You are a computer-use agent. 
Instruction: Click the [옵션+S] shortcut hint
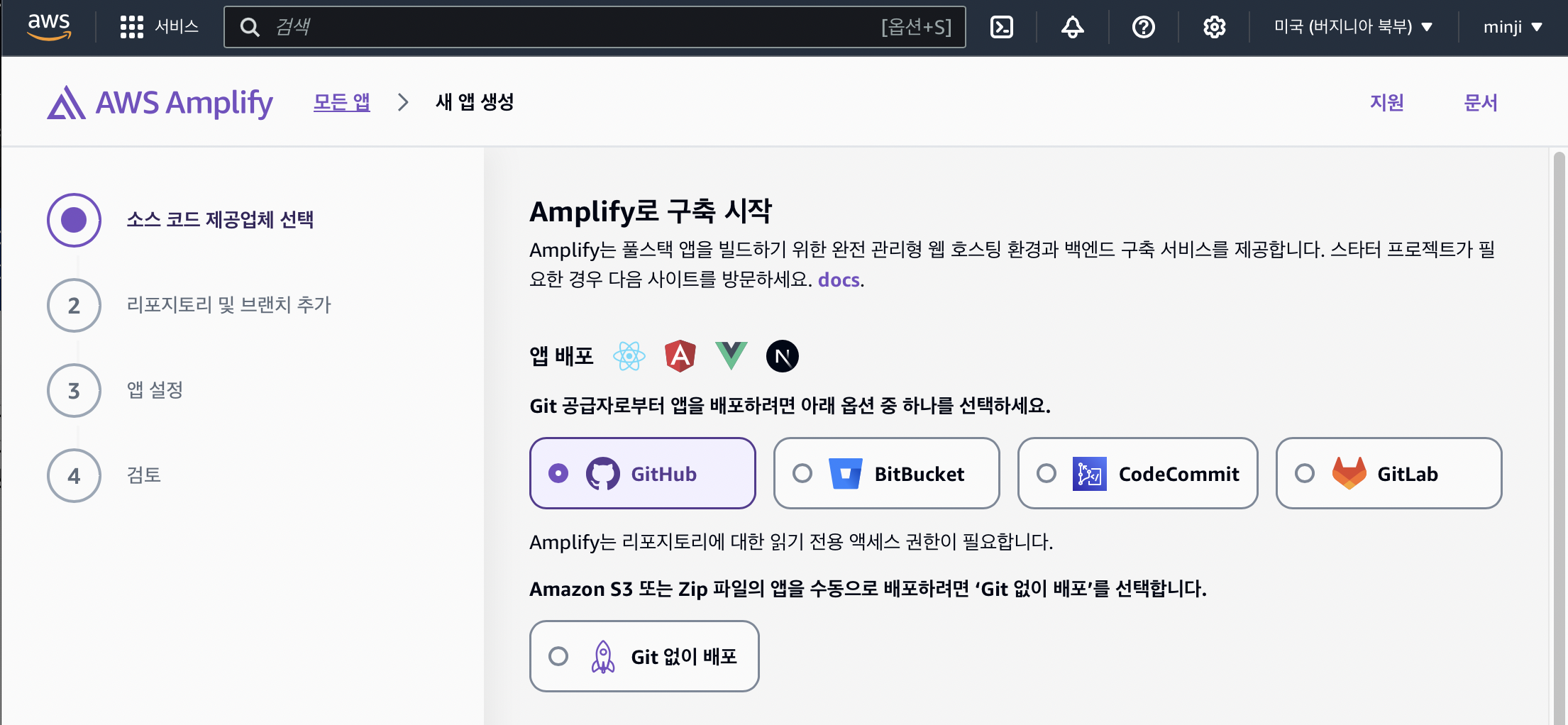(x=916, y=27)
